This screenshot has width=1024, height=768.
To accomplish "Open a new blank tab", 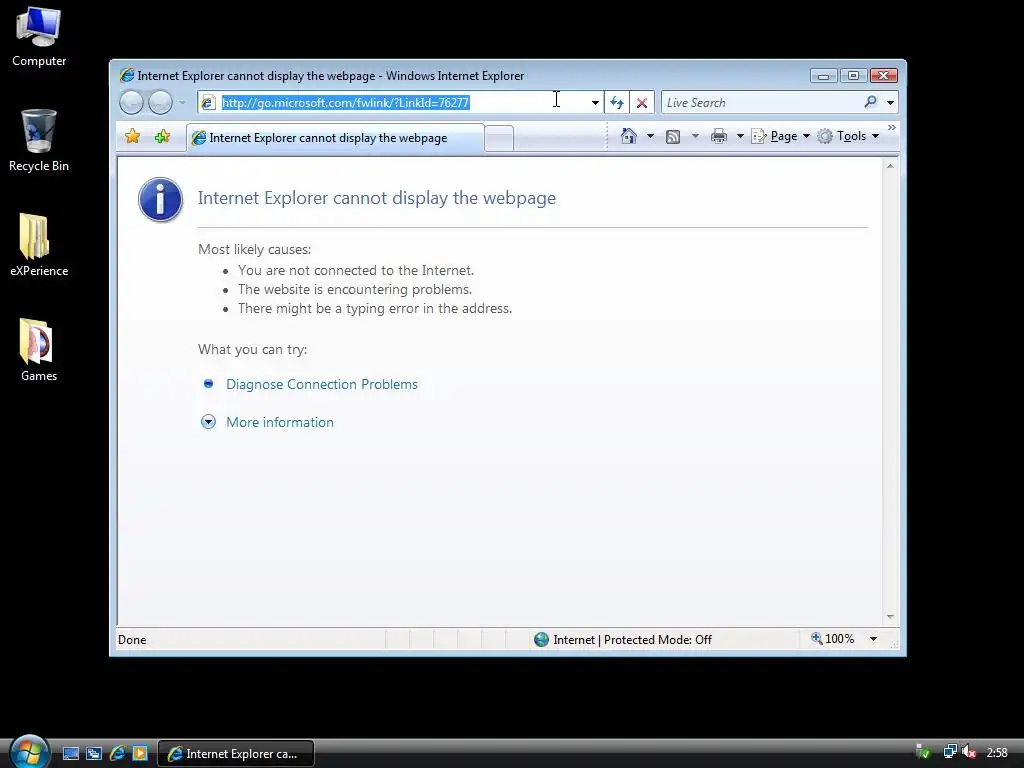I will [500, 138].
